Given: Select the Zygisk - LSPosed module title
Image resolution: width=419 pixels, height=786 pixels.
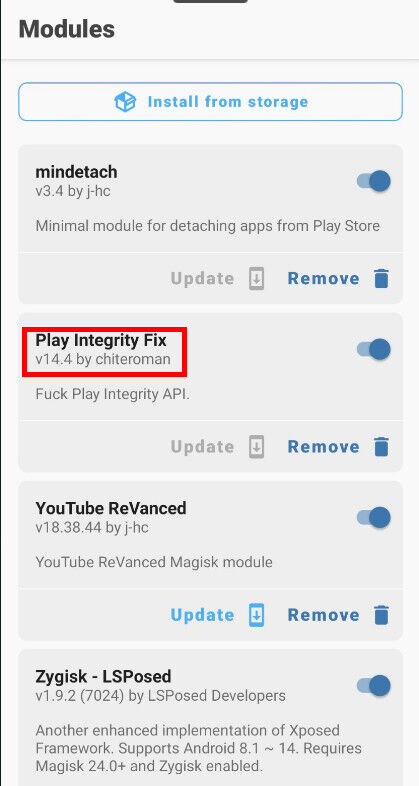Looking at the screenshot, I should (x=103, y=677).
